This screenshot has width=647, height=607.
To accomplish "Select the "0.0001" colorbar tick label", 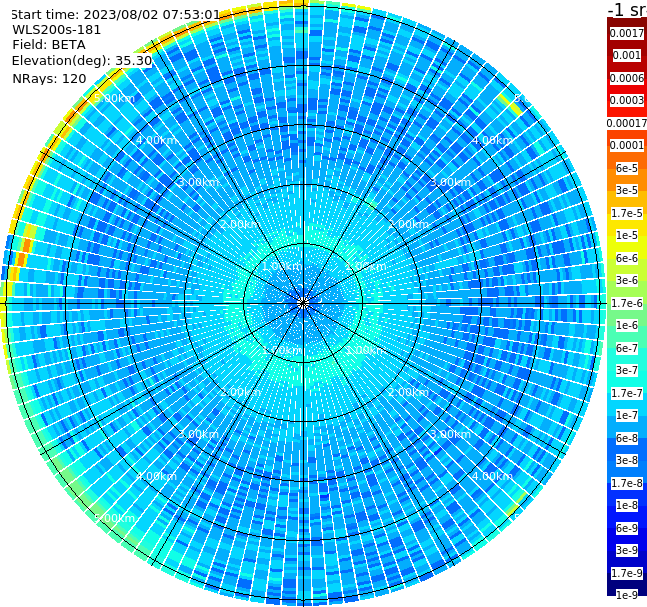I will click(627, 145).
